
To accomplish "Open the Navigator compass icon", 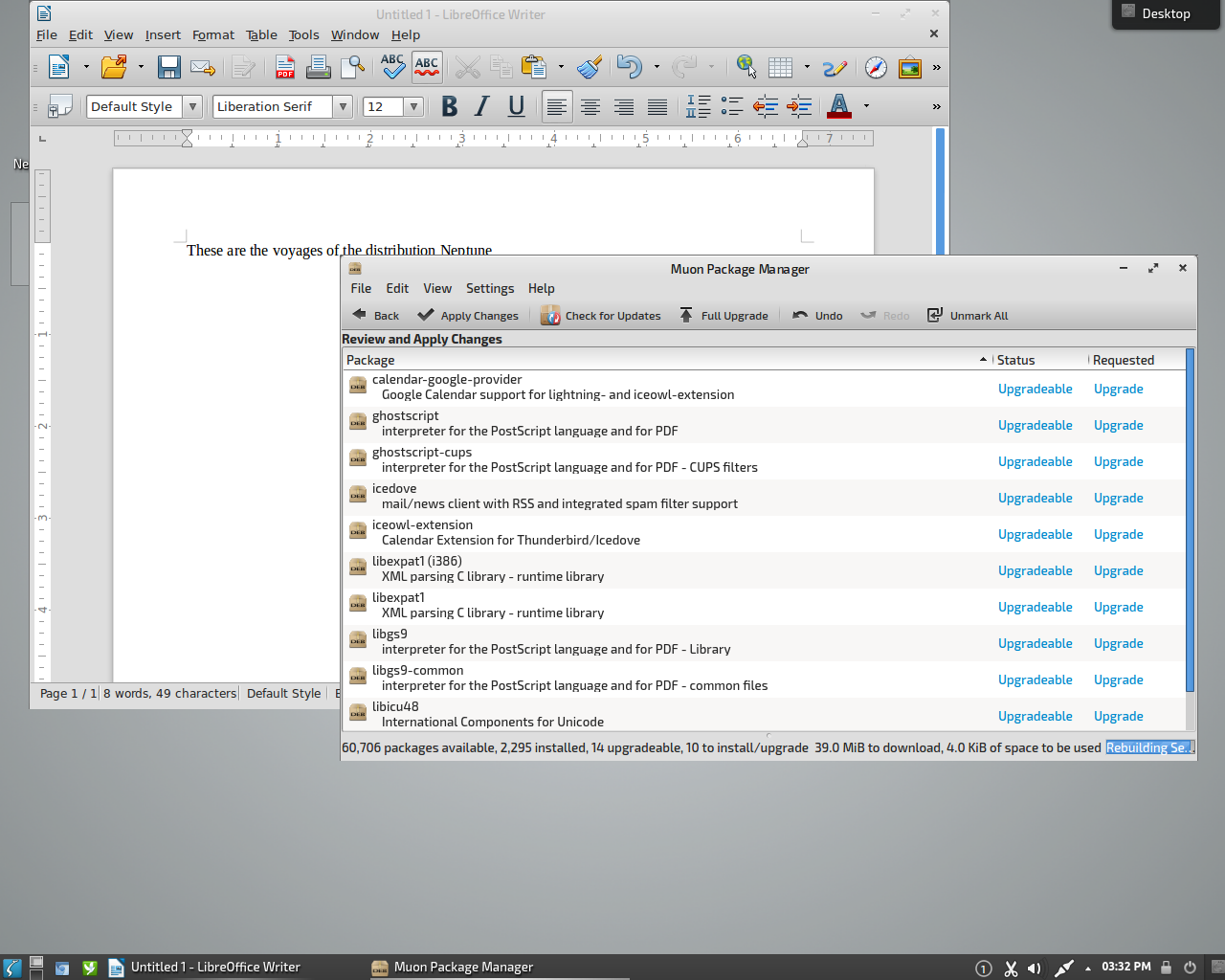I will coord(876,67).
